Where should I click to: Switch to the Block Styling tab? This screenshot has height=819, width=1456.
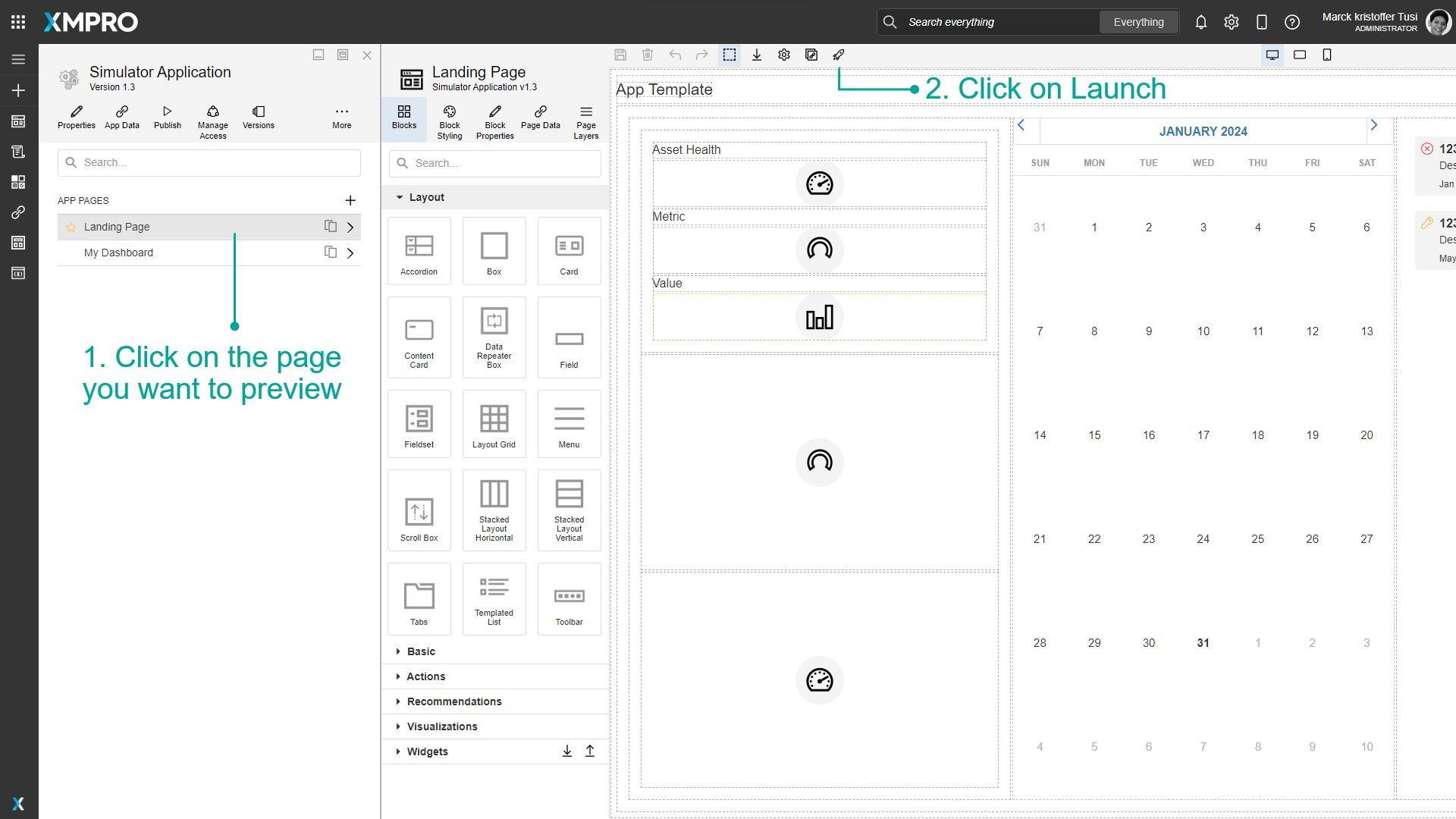(x=449, y=121)
